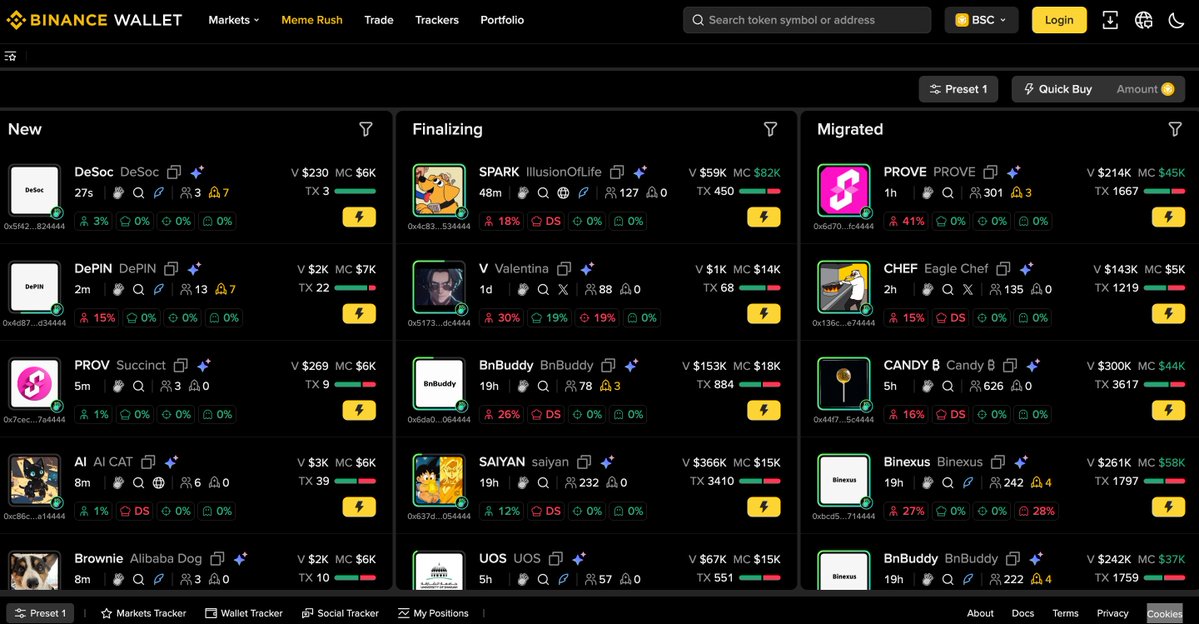
Task: Open the Privacy link
Action: click(x=1113, y=613)
